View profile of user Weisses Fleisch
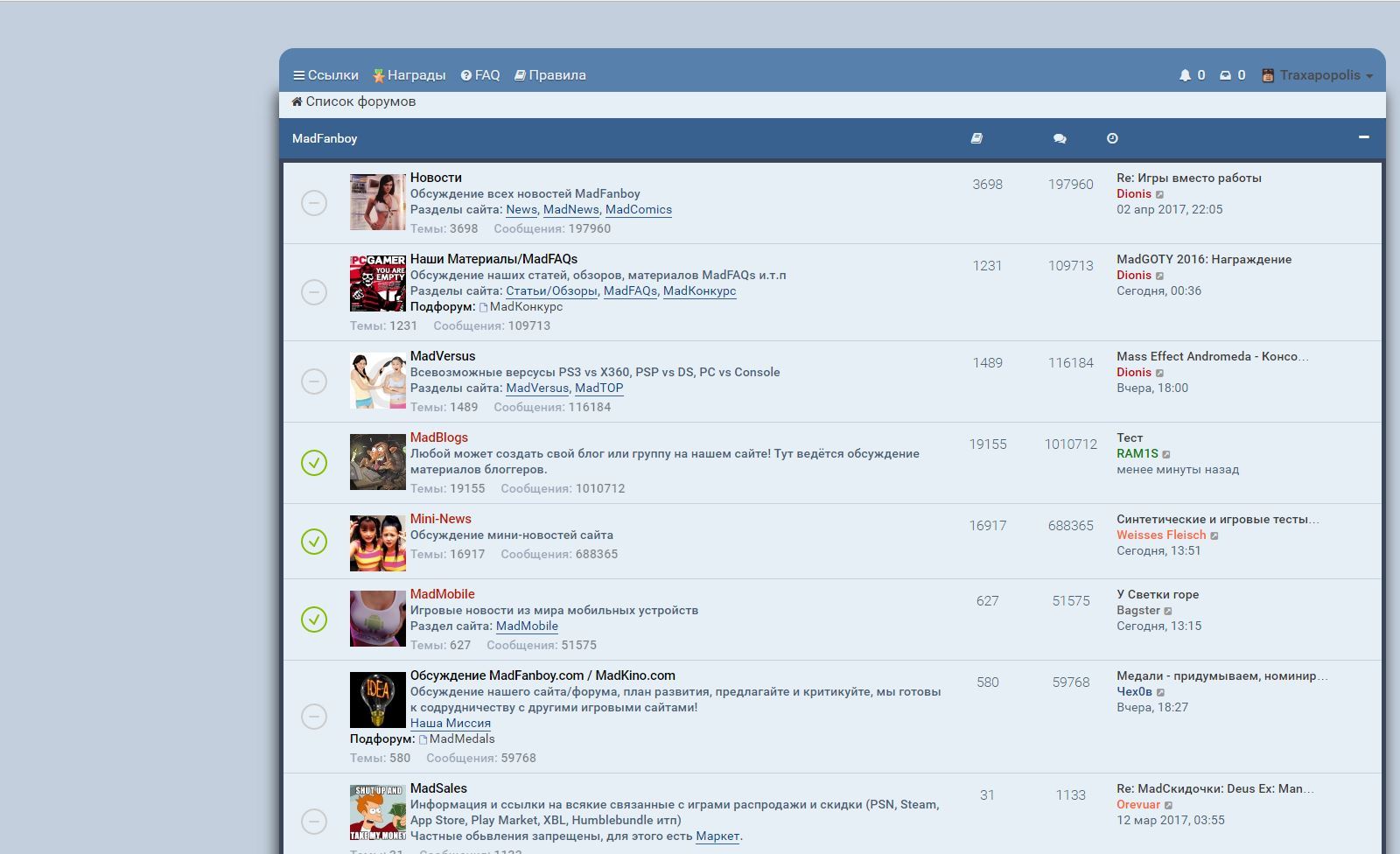1400x854 pixels. click(1161, 535)
